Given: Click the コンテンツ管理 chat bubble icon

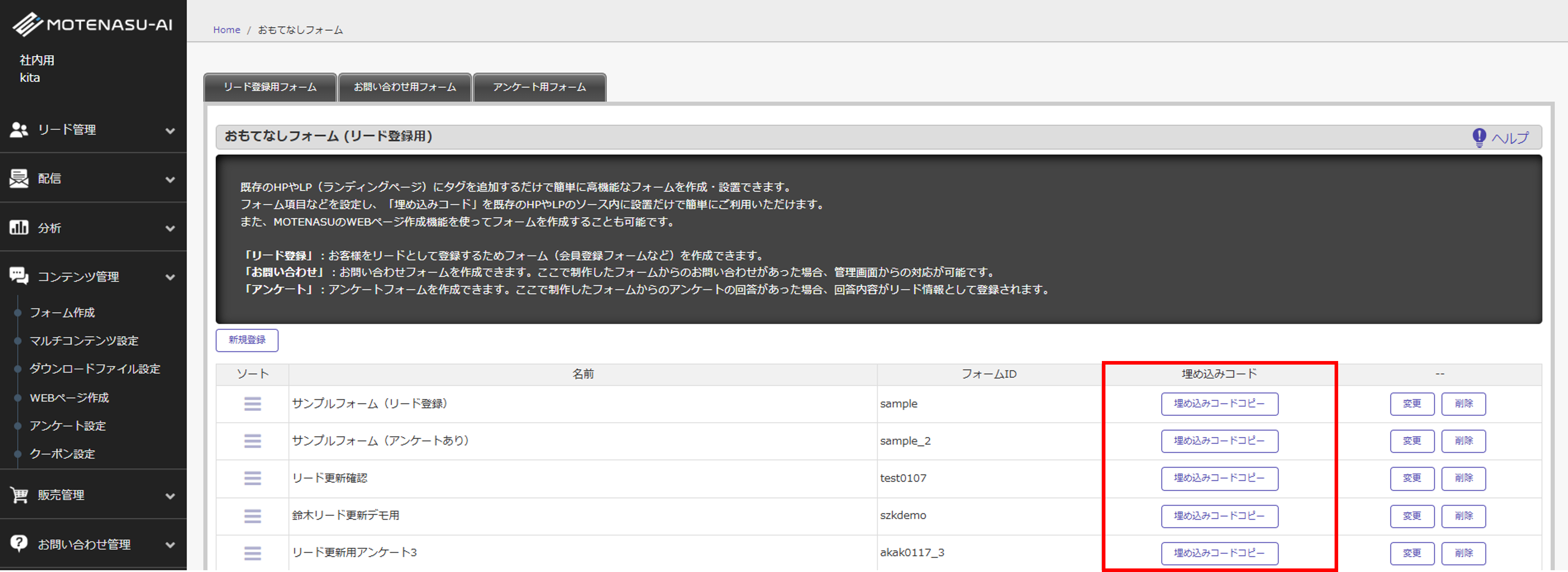Looking at the screenshot, I should click(x=19, y=276).
